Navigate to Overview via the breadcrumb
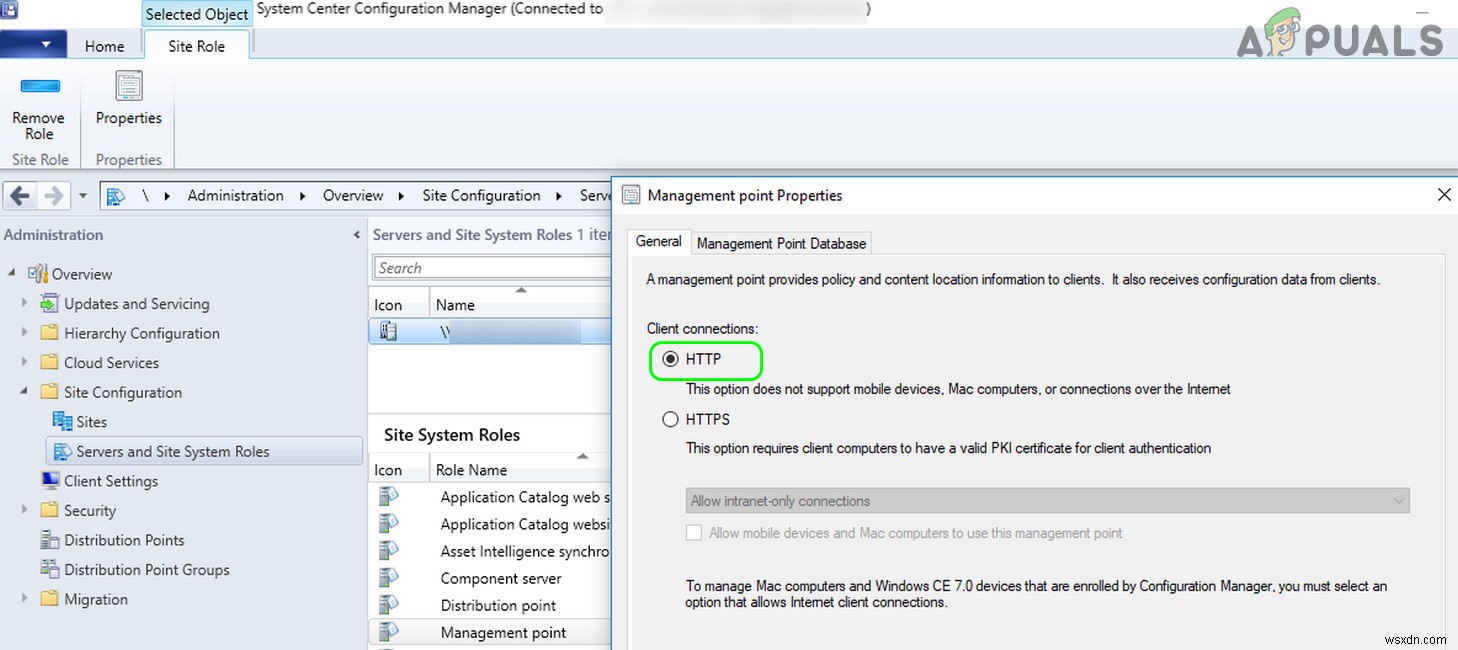Image resolution: width=1458 pixels, height=650 pixels. (353, 195)
